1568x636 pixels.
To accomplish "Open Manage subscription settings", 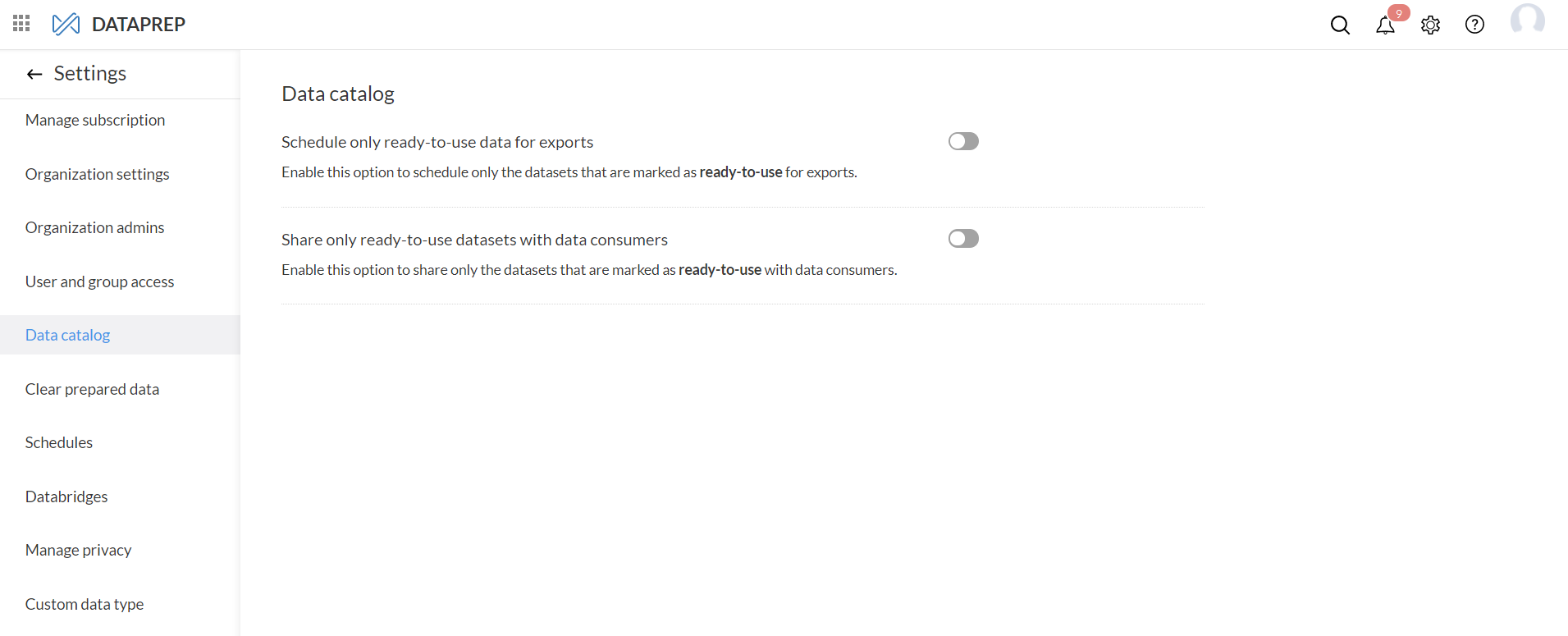I will pyautogui.click(x=95, y=120).
